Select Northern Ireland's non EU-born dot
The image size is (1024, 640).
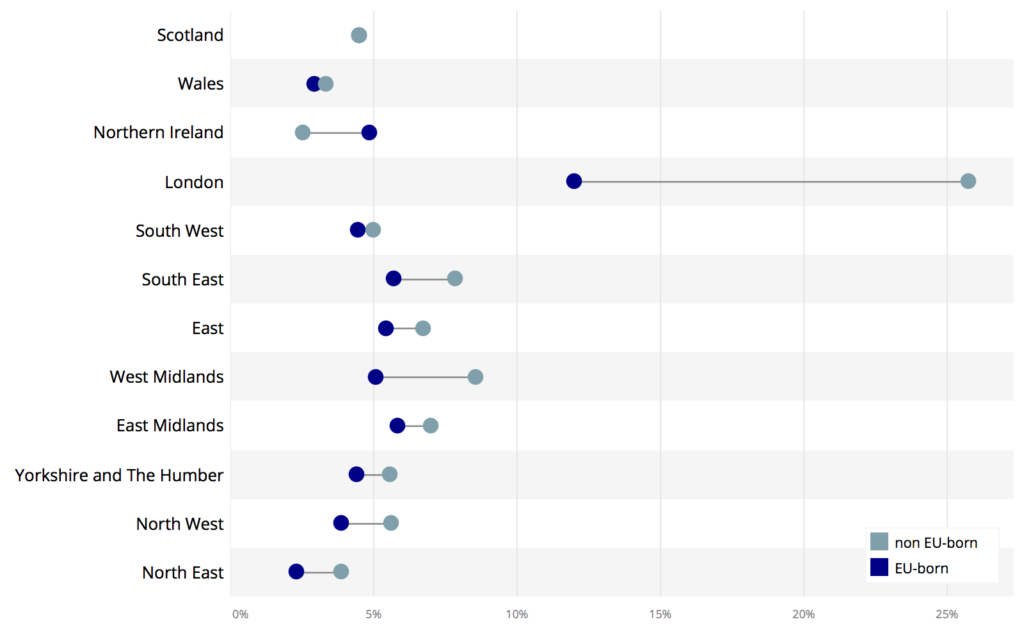tap(303, 132)
